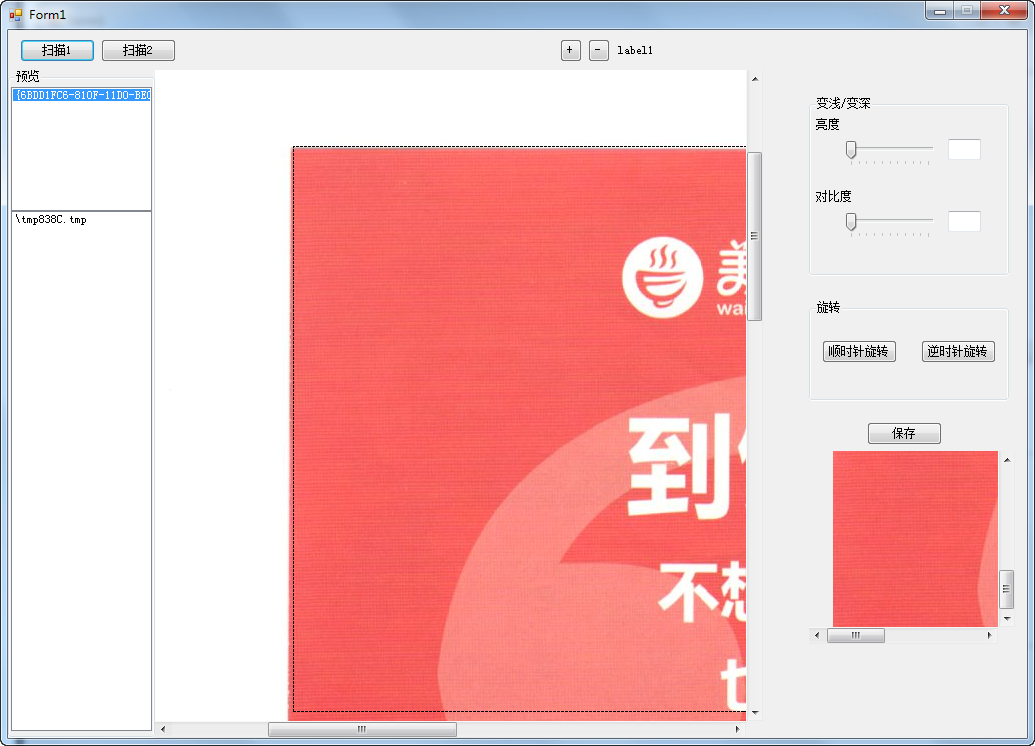
Task: Click the contrast value input box
Action: click(964, 221)
